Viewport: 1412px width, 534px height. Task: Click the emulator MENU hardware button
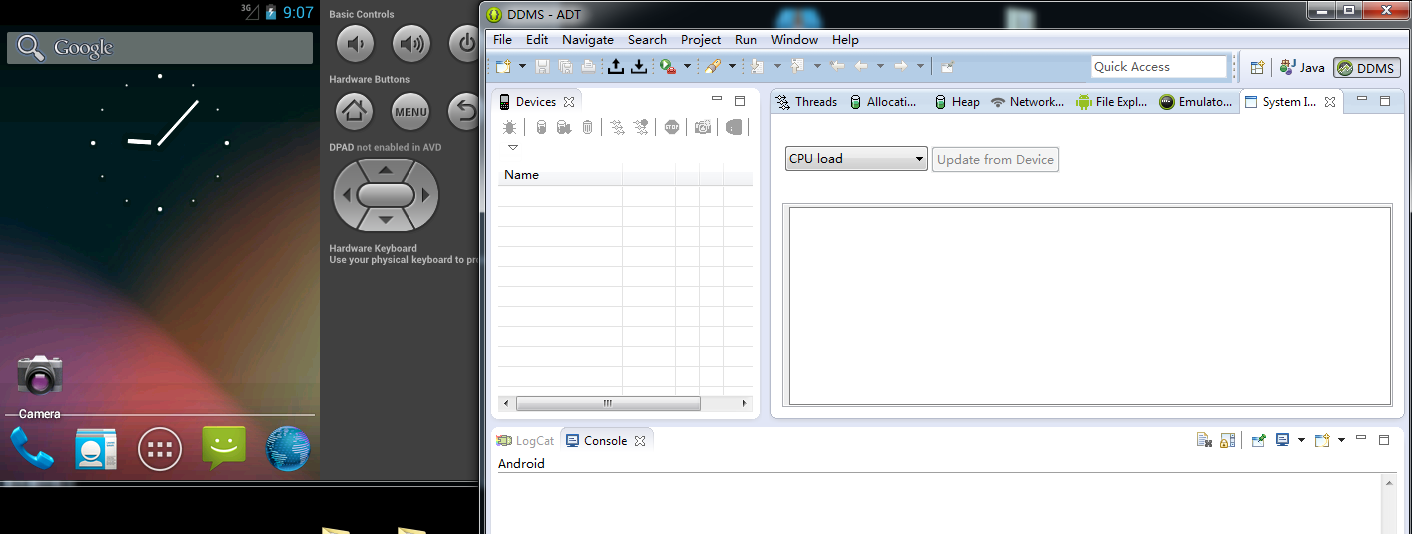(x=410, y=111)
